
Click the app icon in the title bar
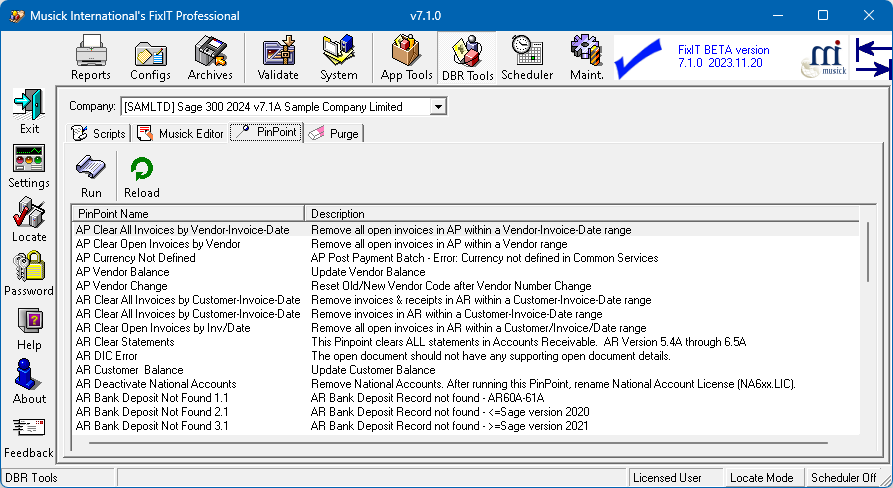click(x=17, y=15)
